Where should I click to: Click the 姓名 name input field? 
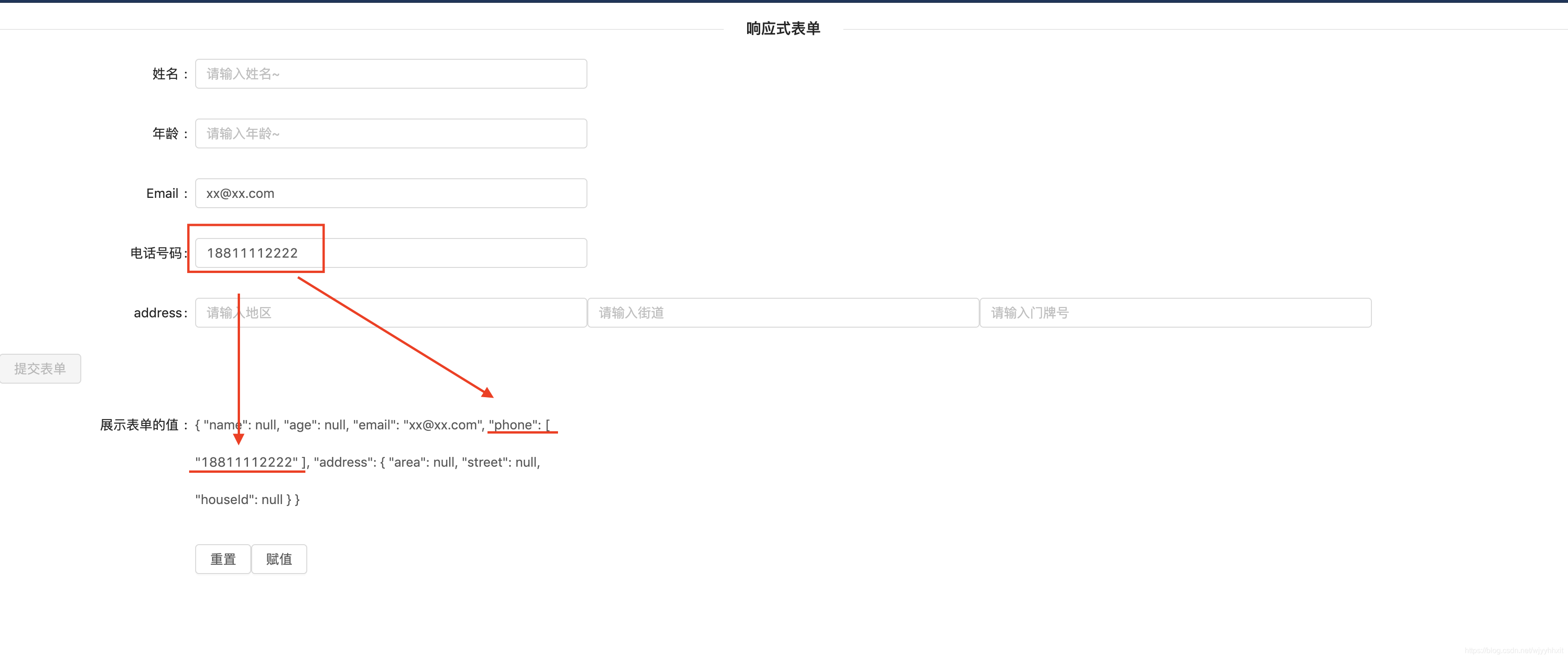pyautogui.click(x=390, y=74)
